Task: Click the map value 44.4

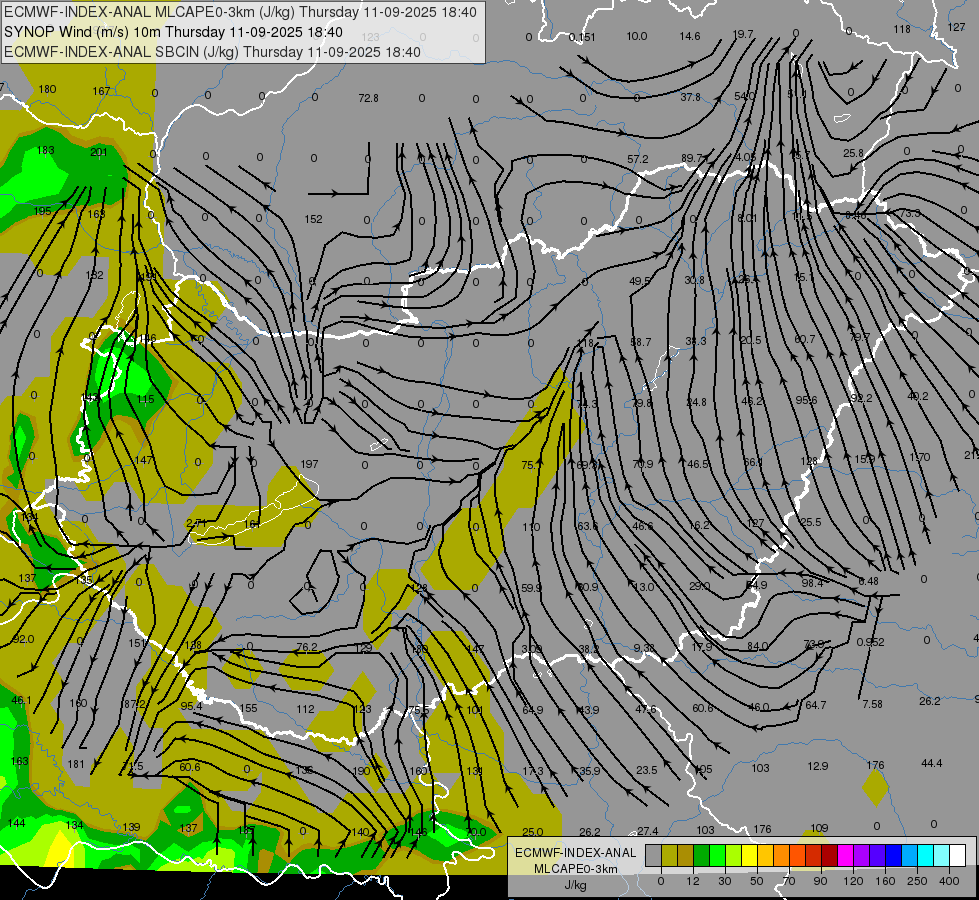Action: click(x=931, y=763)
